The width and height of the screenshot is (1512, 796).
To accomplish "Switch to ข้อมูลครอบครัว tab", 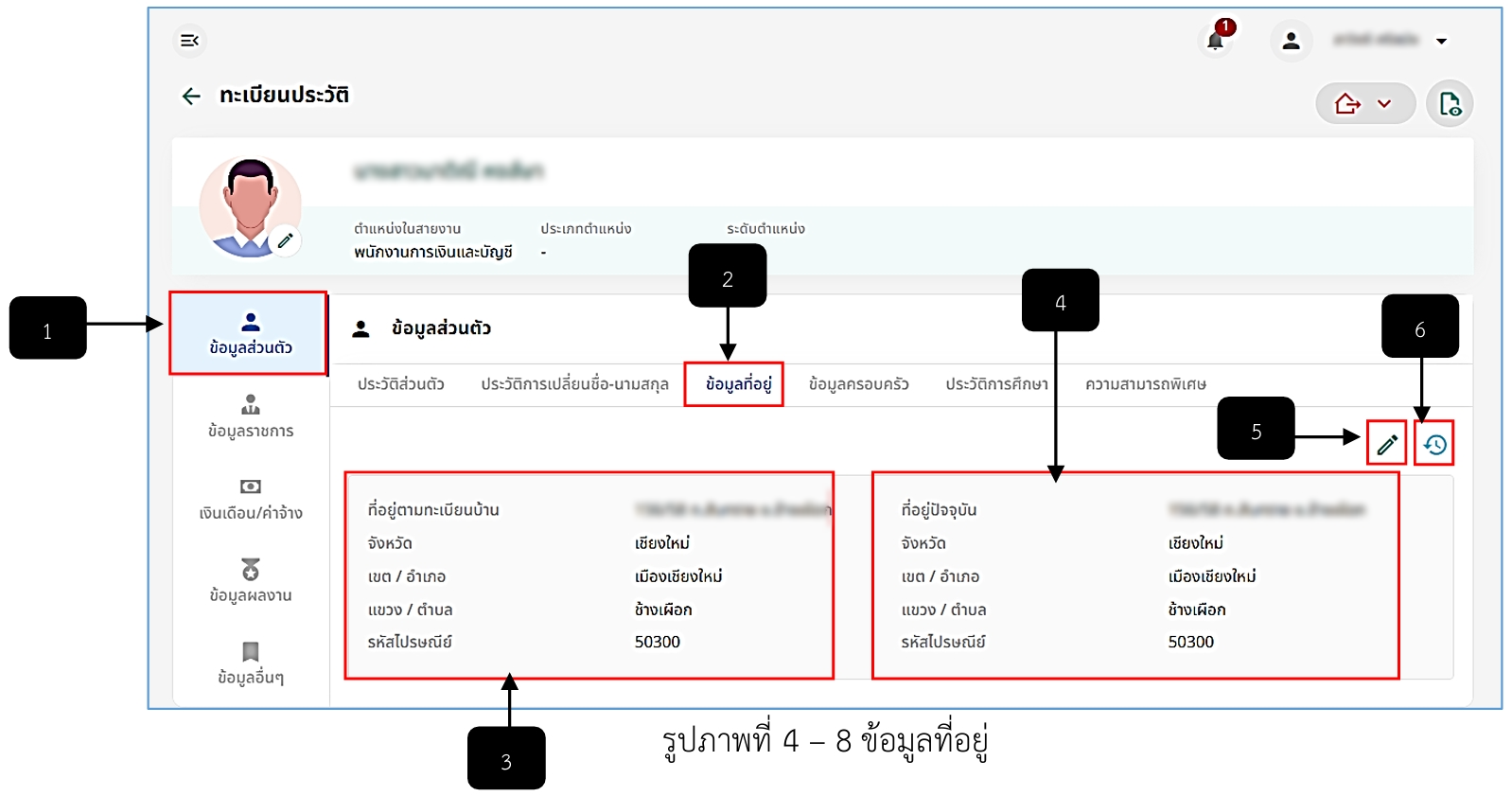I will coord(858,384).
